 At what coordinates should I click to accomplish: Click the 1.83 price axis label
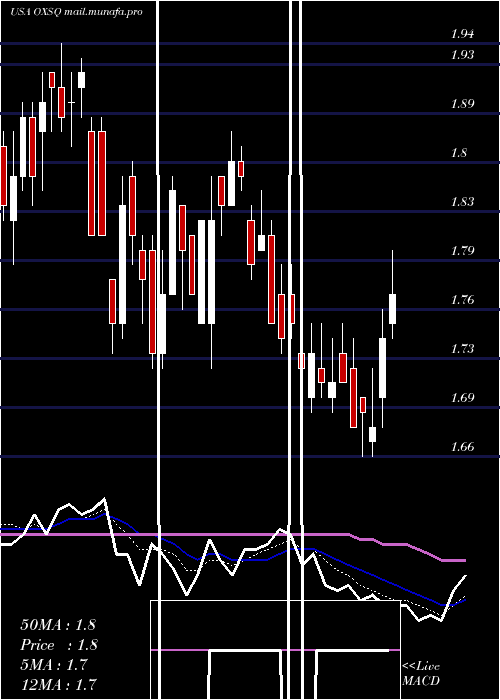click(x=462, y=202)
